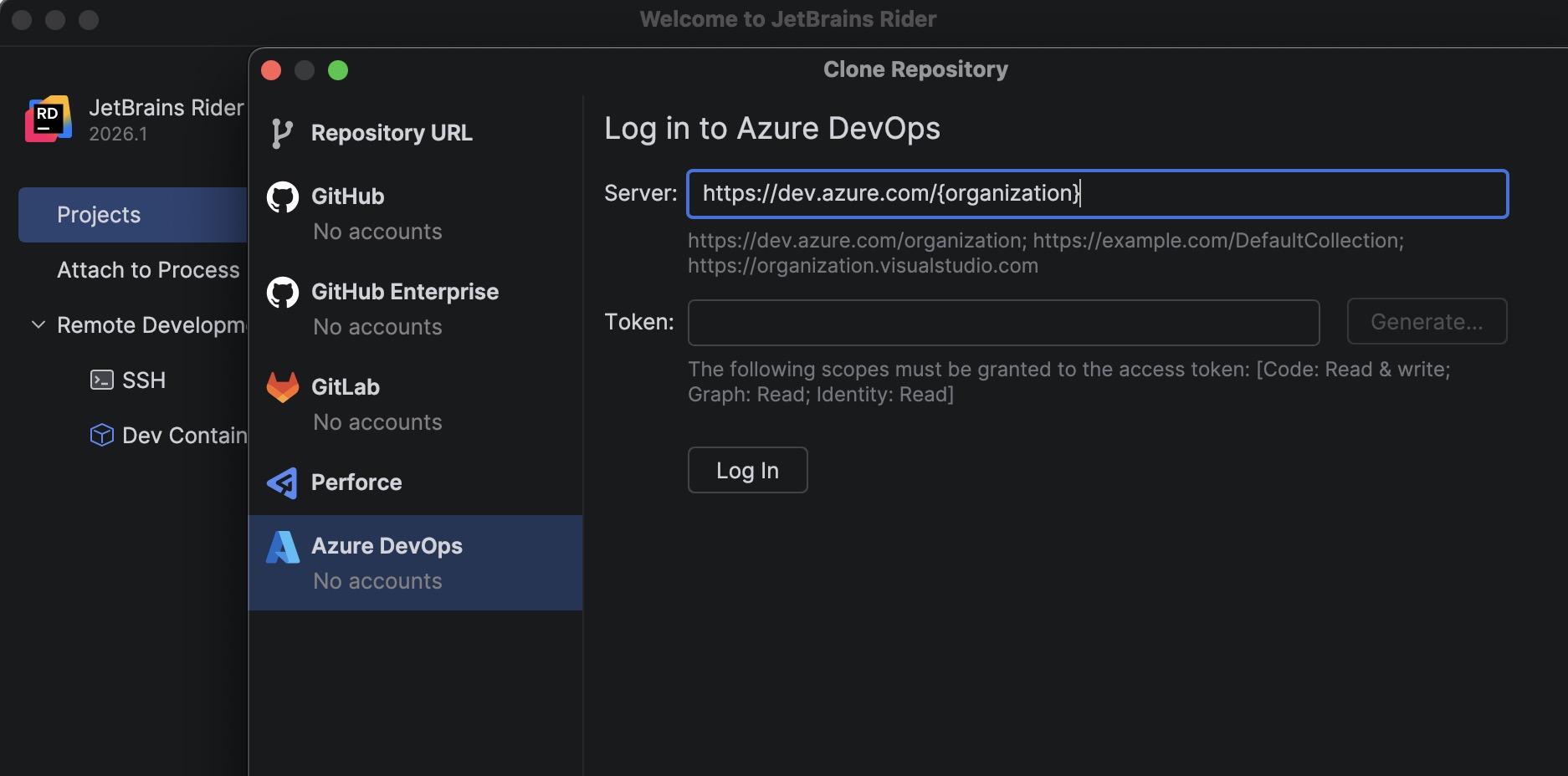Click the Generate... token button

tap(1427, 322)
